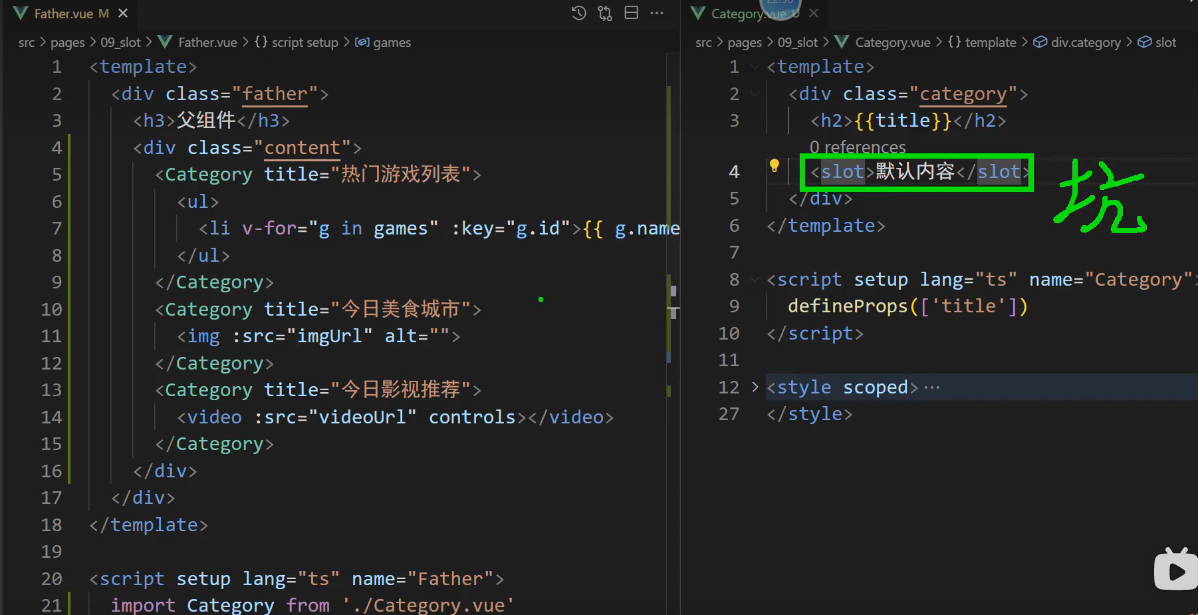Click the name="Father" attribute in script tag
Screen dimensions: 1199x615
coord(423,578)
